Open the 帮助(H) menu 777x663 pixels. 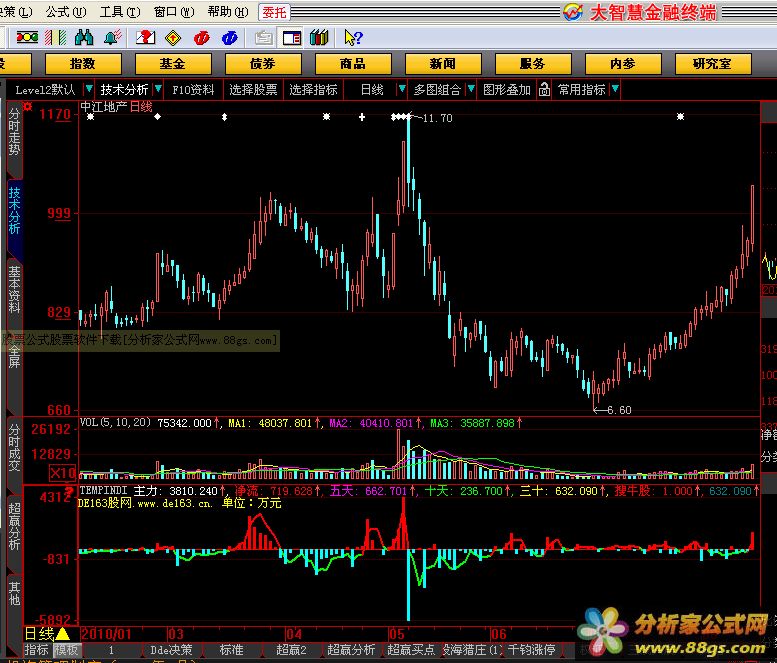pyautogui.click(x=228, y=12)
